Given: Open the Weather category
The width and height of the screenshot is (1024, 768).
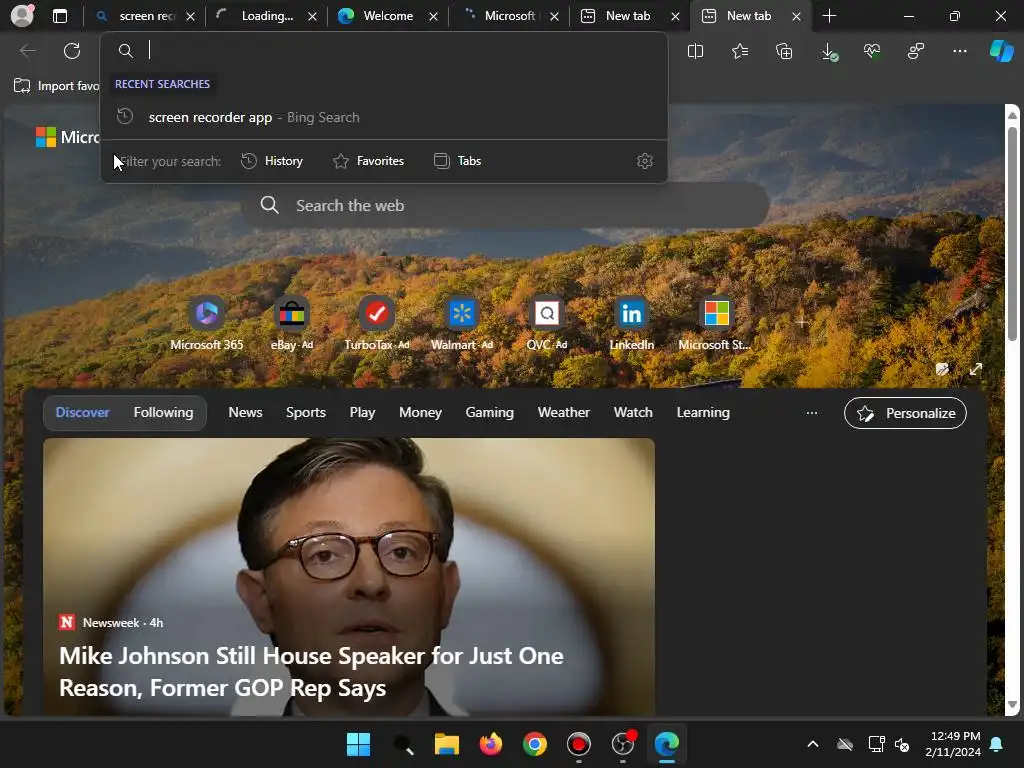Looking at the screenshot, I should tap(563, 413).
